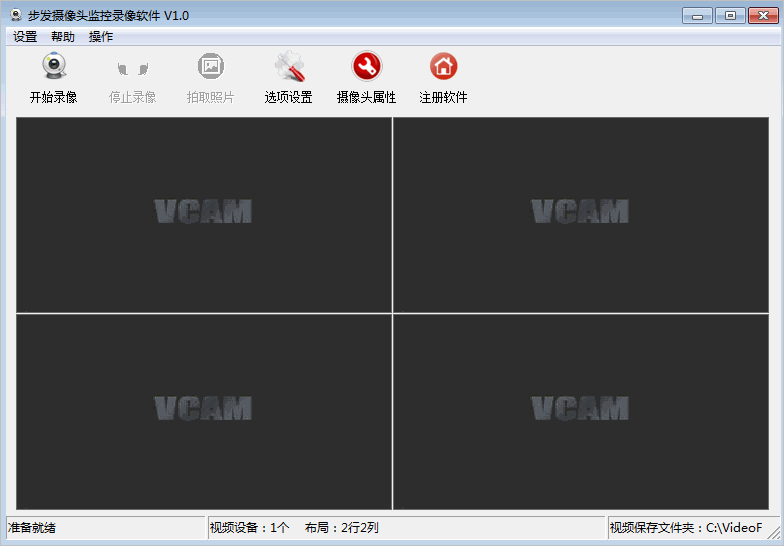Click the 准备就绪 status text
The width and height of the screenshot is (784, 546).
tap(32, 528)
